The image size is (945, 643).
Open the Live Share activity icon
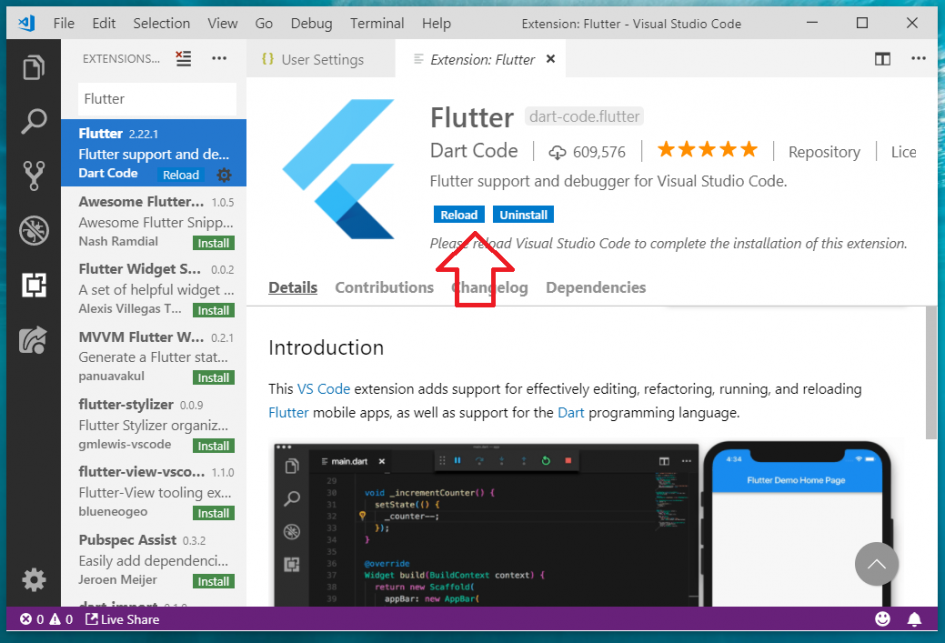[34, 340]
